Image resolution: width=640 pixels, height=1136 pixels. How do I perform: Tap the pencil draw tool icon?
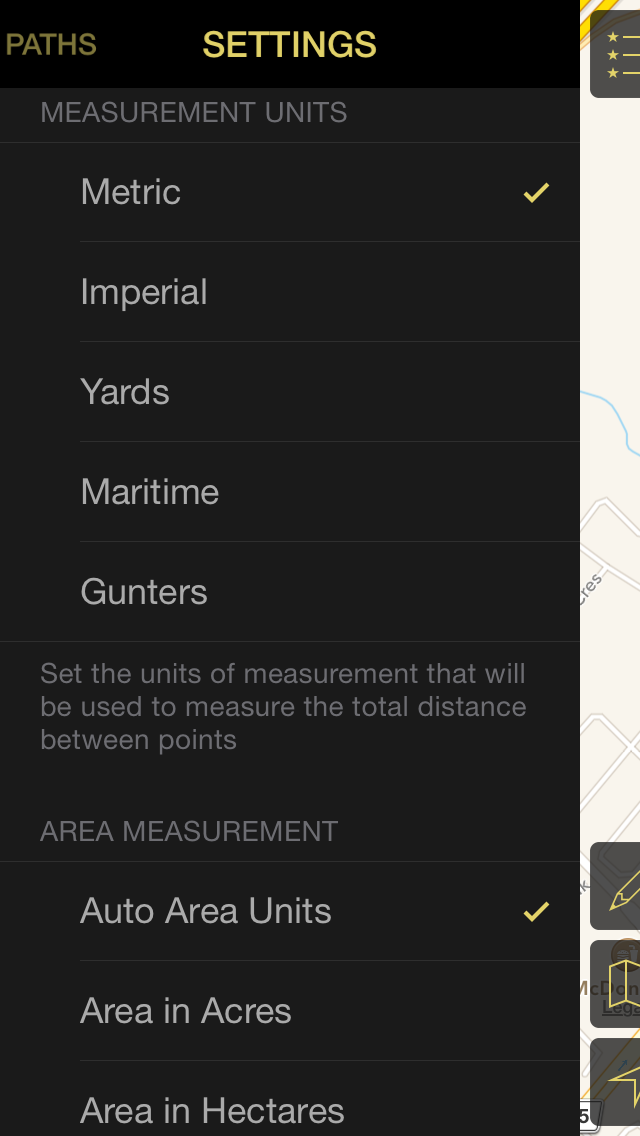(620, 886)
